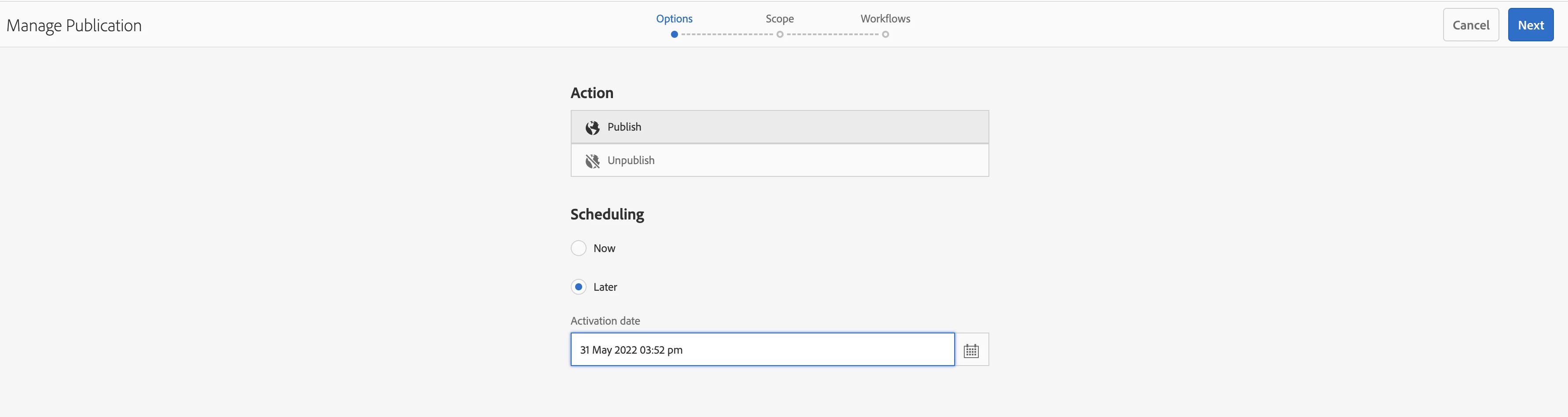Go to the Options step tab

[675, 19]
